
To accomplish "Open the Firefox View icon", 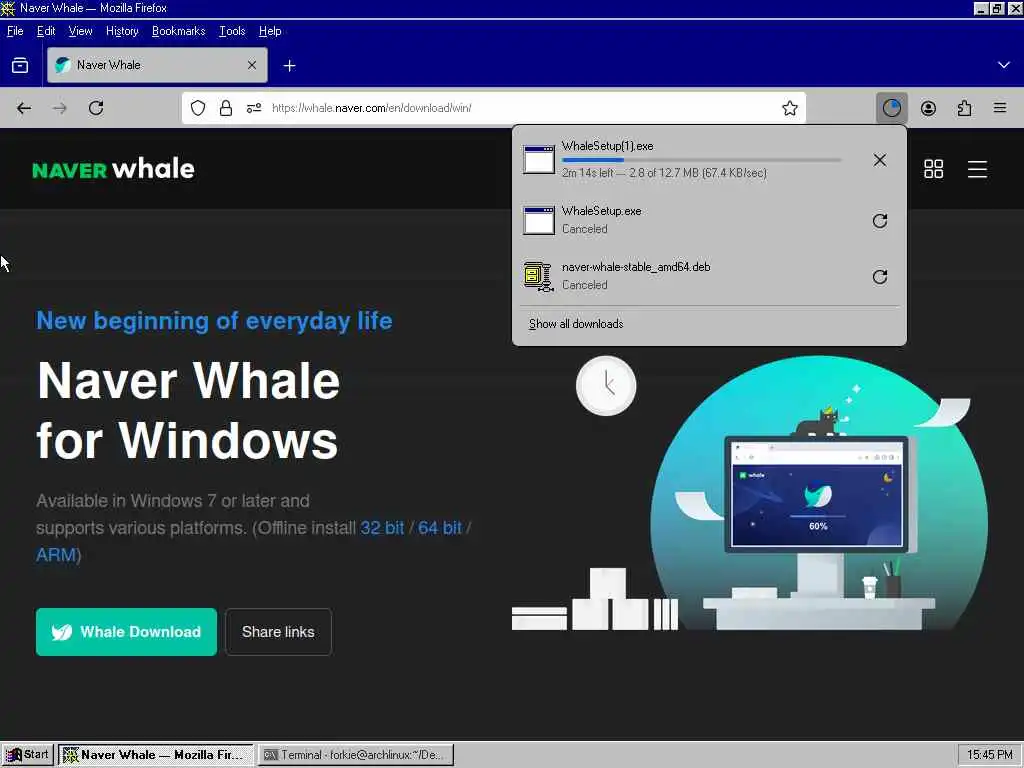I will click(x=20, y=65).
